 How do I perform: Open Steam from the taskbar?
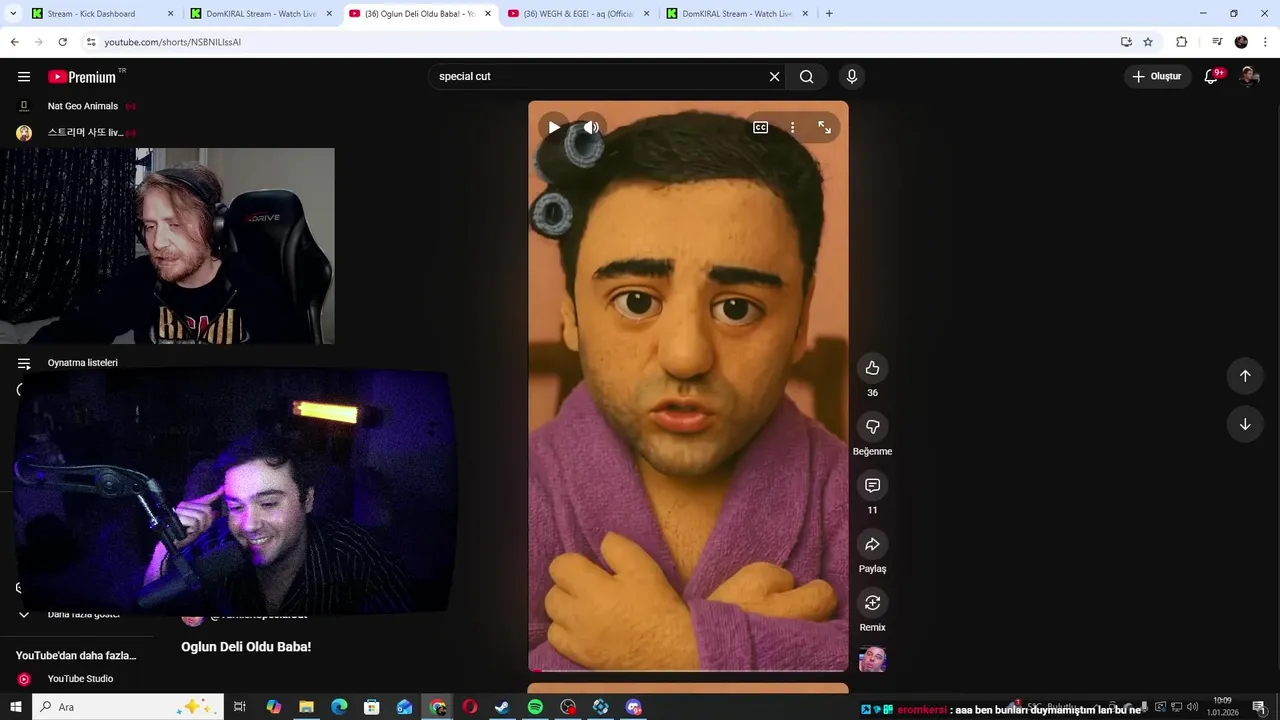click(x=502, y=707)
